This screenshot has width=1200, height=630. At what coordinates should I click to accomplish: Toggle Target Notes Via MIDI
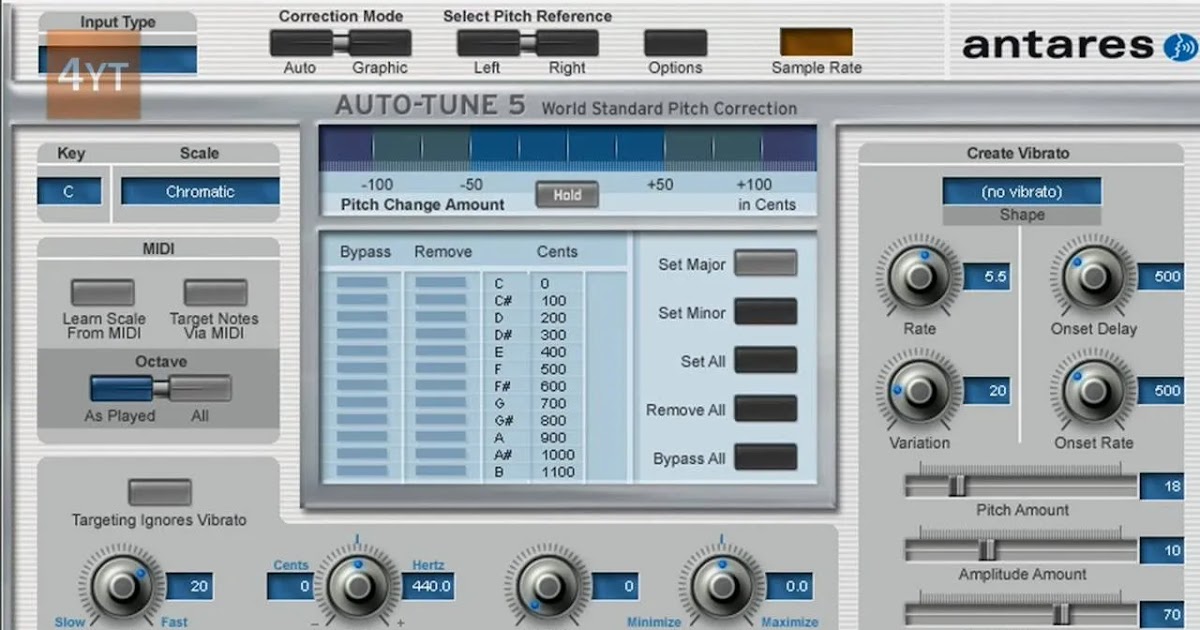[x=215, y=292]
